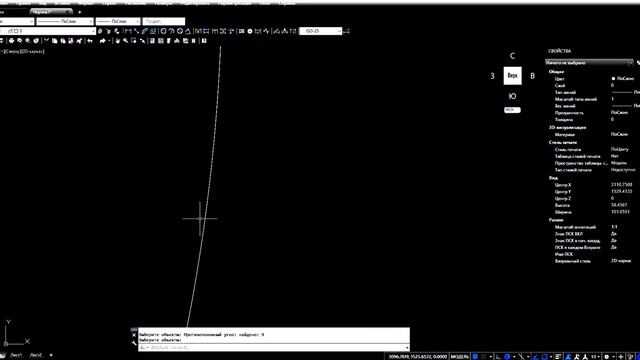640x360 pixels.
Task: Click quick select icon beside Ничего не выбрано
Action: (638, 63)
